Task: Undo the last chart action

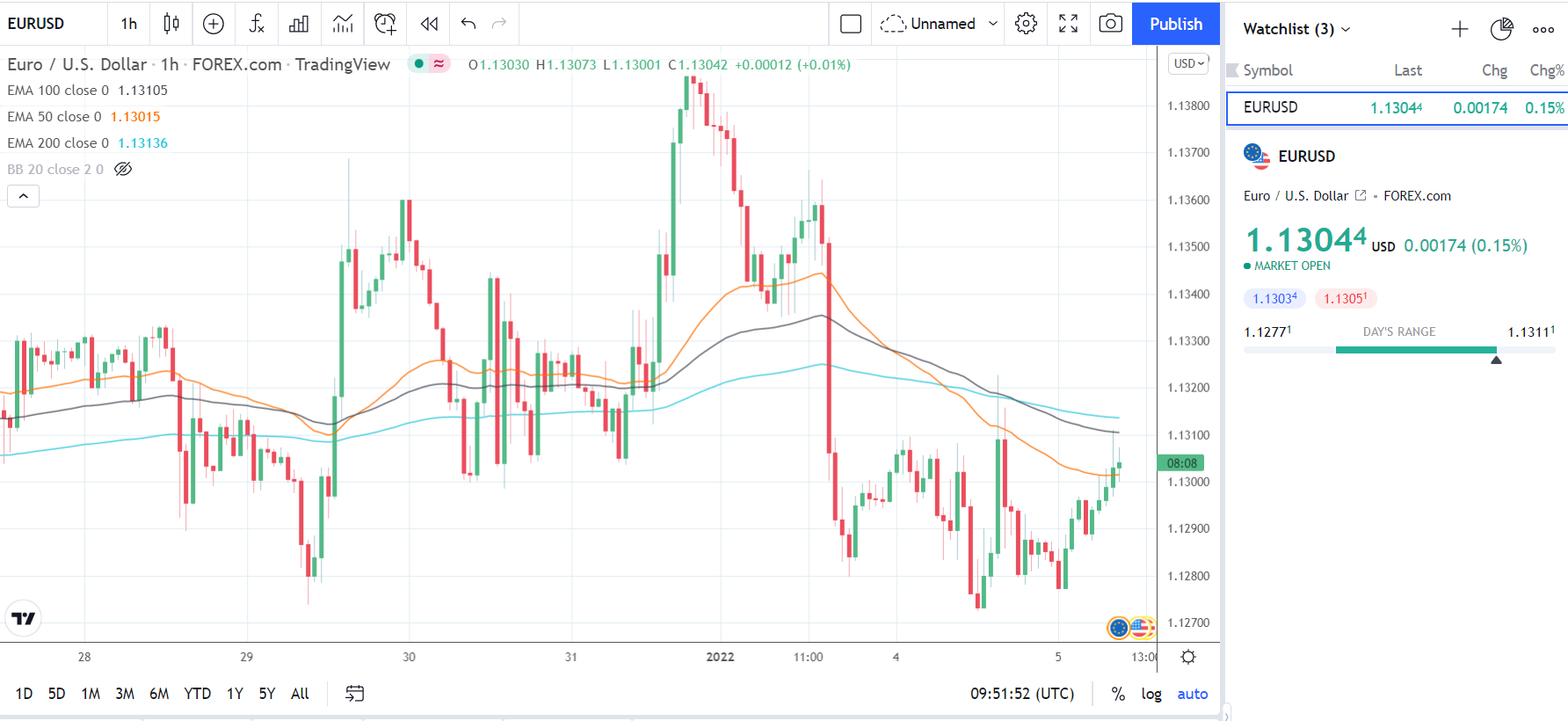Action: (468, 24)
